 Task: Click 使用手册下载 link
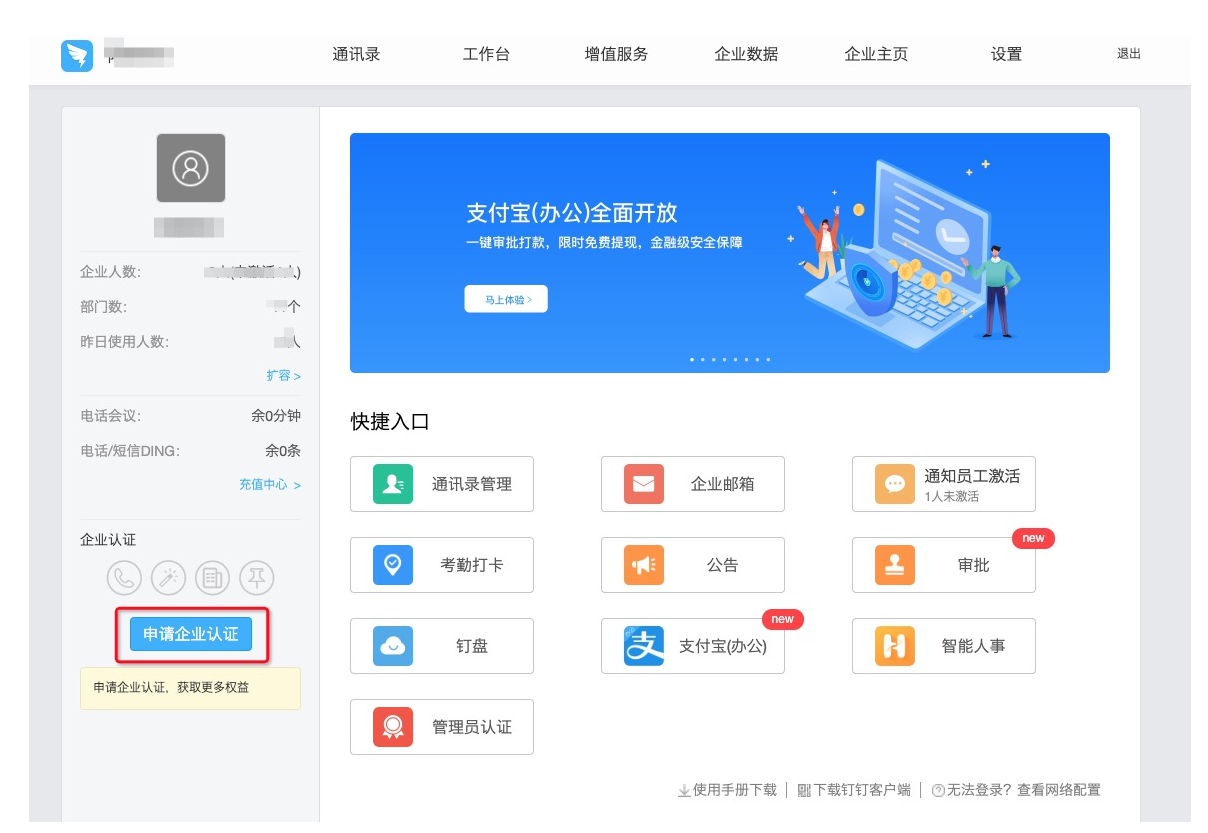[x=735, y=790]
